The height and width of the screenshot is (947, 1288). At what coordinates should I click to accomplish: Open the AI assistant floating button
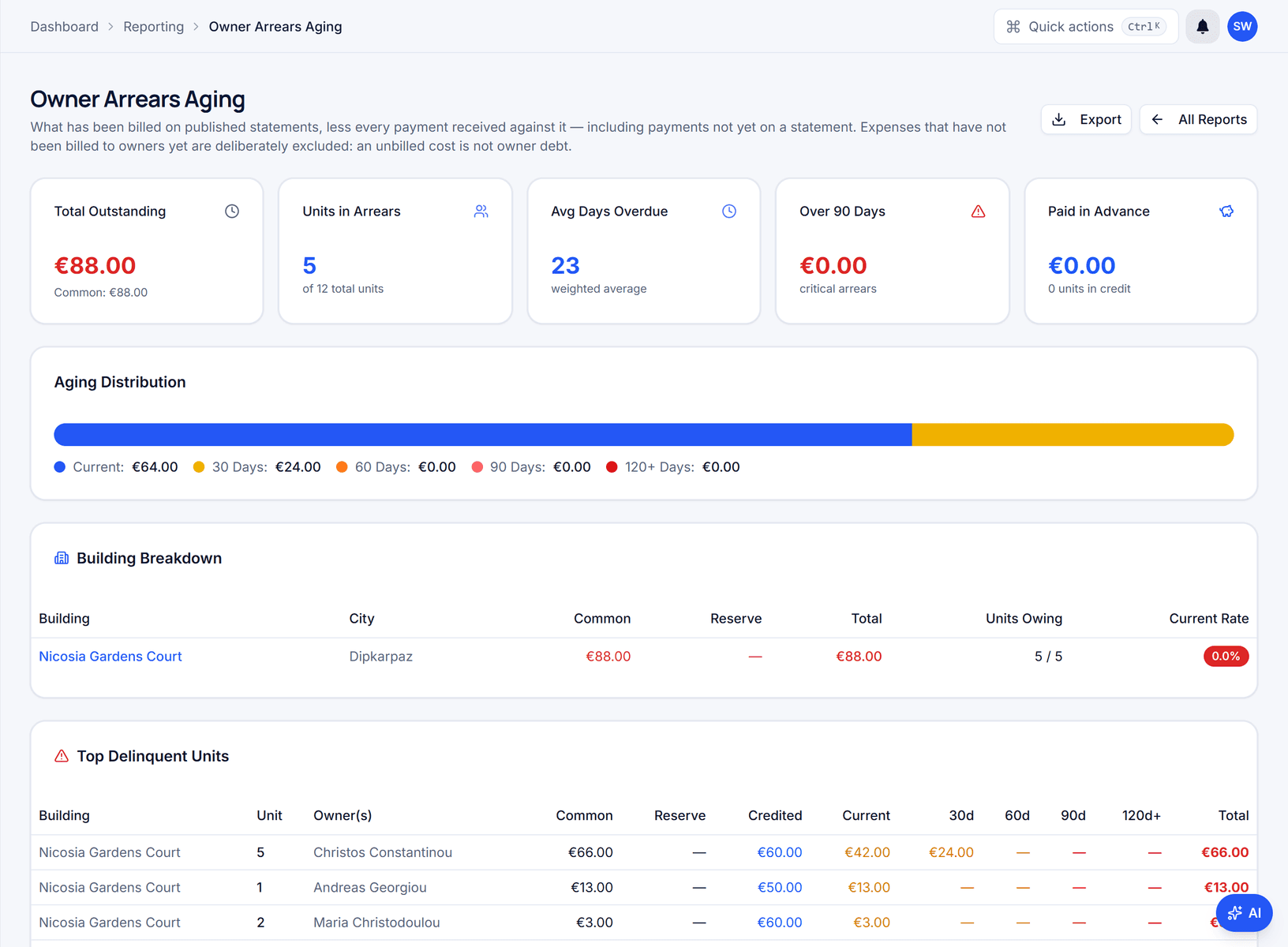(1244, 913)
